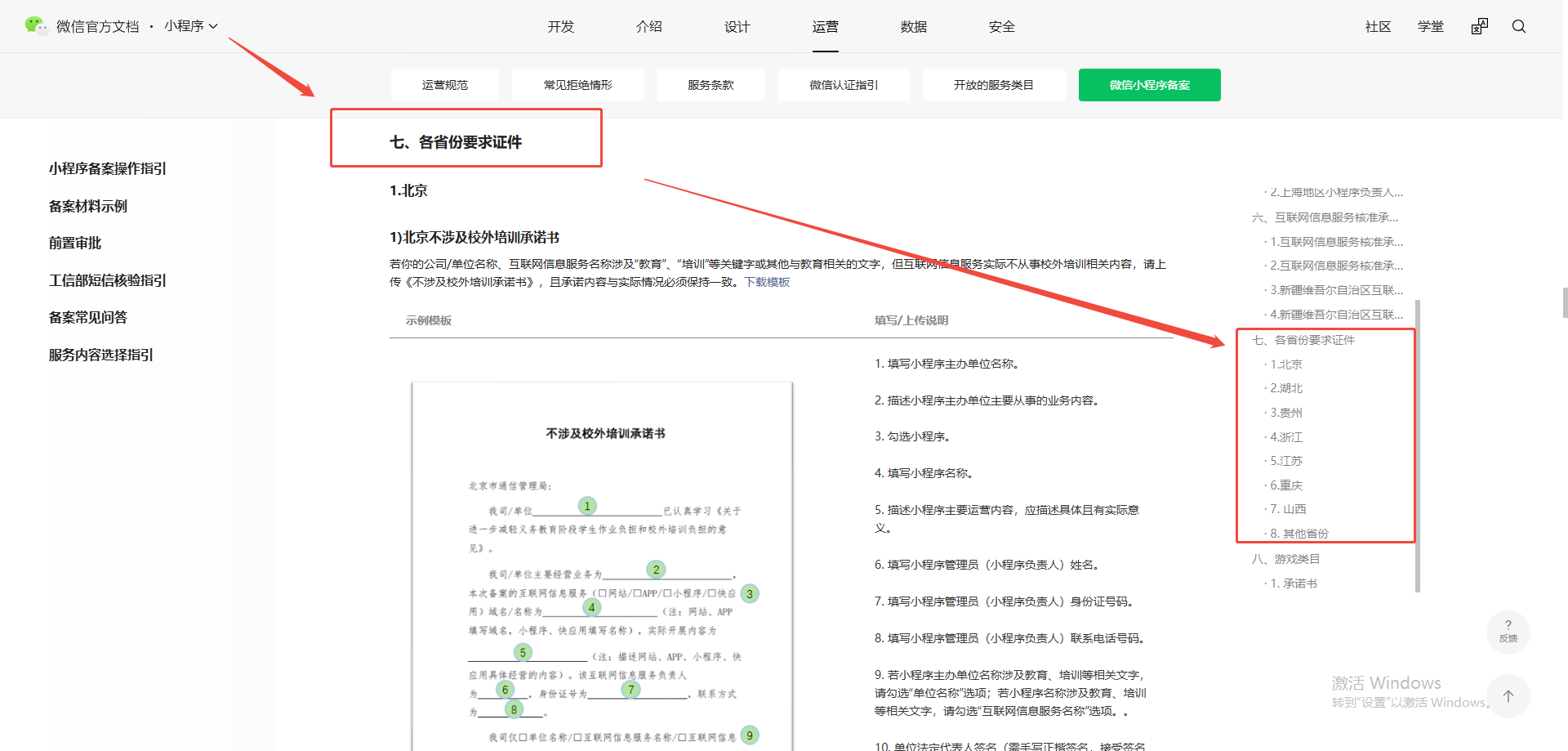Select 常见拒绝情形 tab
The width and height of the screenshot is (1568, 751).
[x=577, y=85]
